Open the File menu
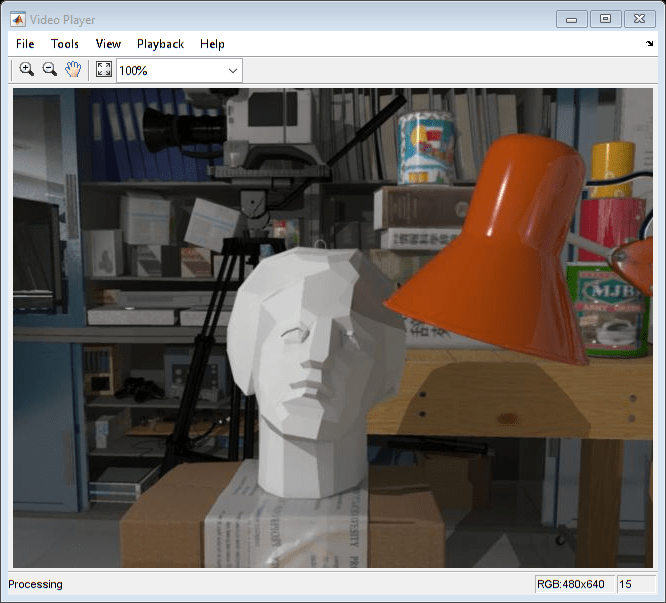The height and width of the screenshot is (603, 666). click(25, 44)
